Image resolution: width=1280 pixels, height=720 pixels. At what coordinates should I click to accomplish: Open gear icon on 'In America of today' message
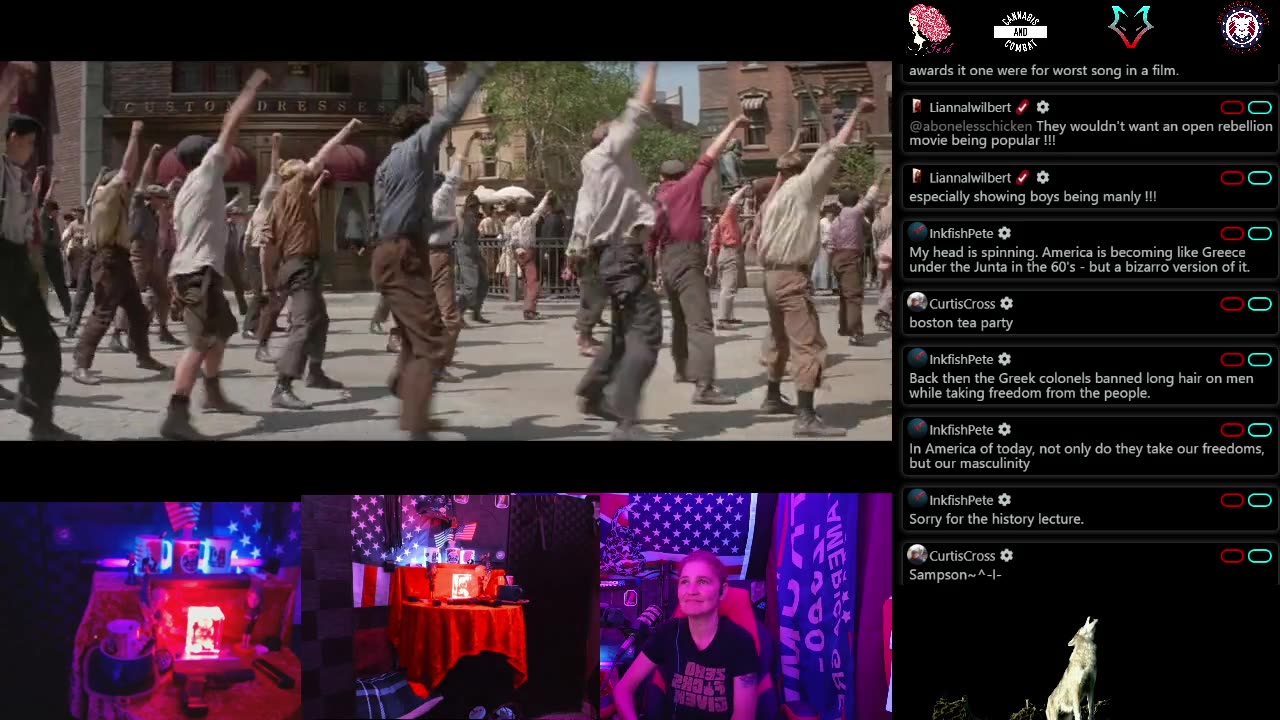(1004, 429)
